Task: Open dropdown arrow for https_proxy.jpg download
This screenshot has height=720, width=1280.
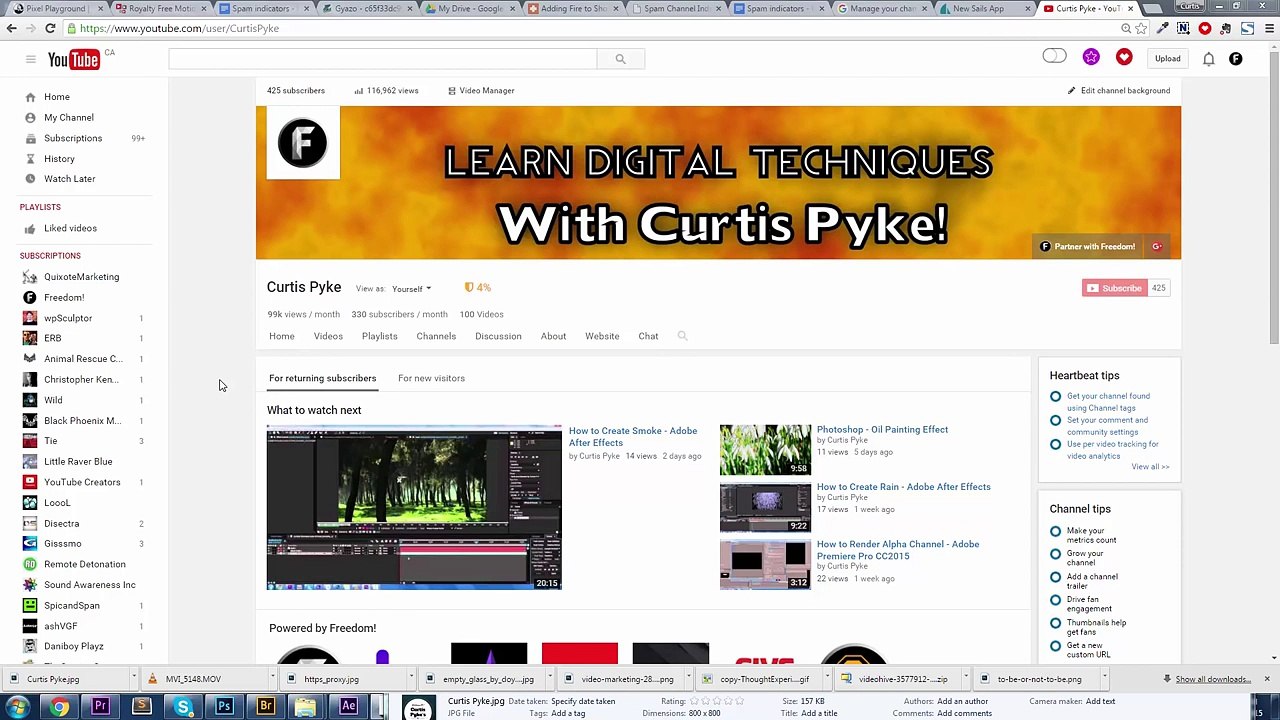Action: (x=410, y=680)
